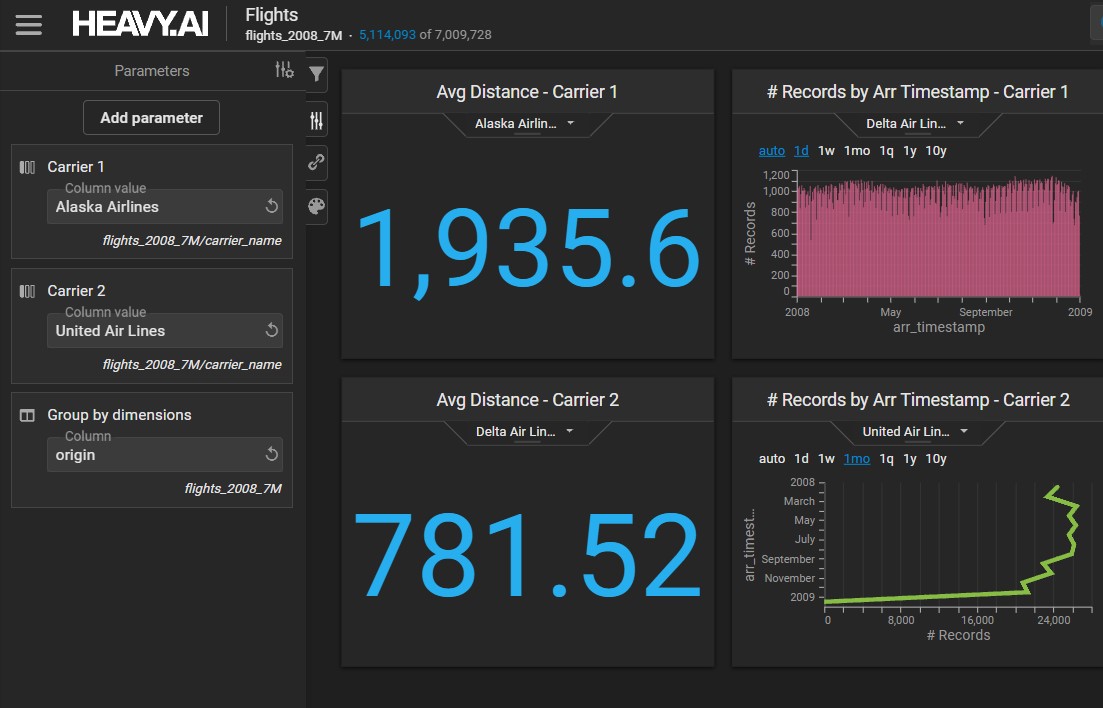
Task: Open Delta dropdown in Avg Distance Carrier 2
Action: coord(526,432)
